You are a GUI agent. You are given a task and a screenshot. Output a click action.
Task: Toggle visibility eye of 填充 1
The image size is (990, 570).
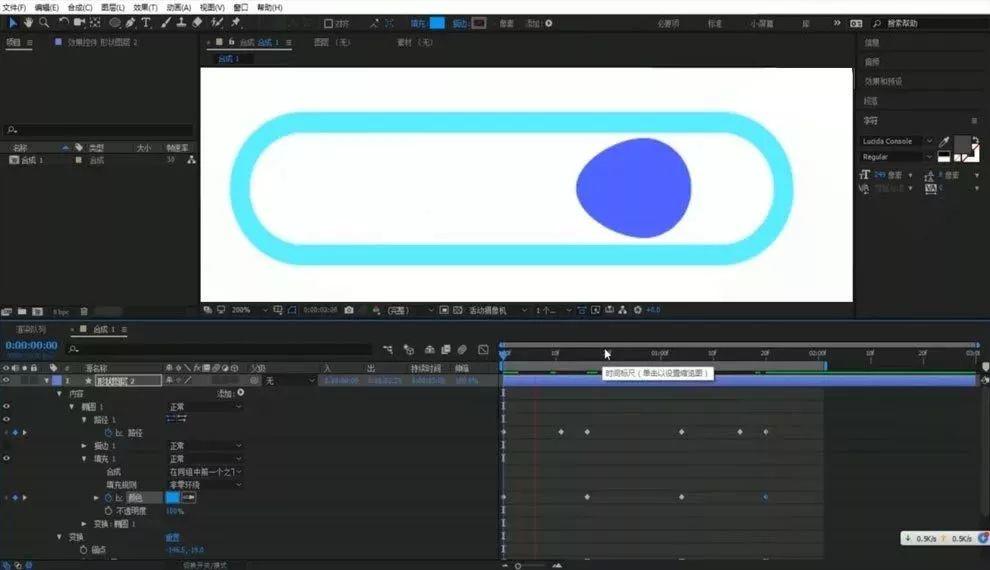[x=6, y=458]
